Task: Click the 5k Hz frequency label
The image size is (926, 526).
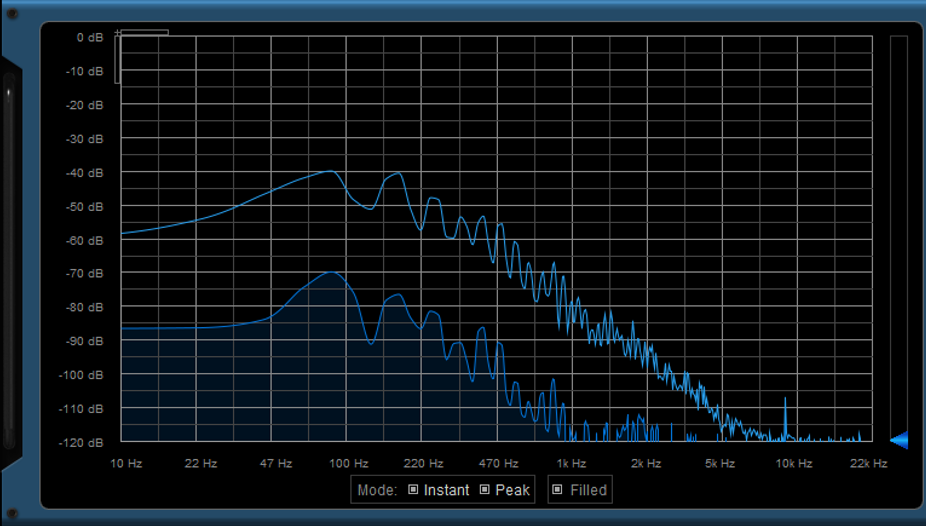Action: pos(720,463)
